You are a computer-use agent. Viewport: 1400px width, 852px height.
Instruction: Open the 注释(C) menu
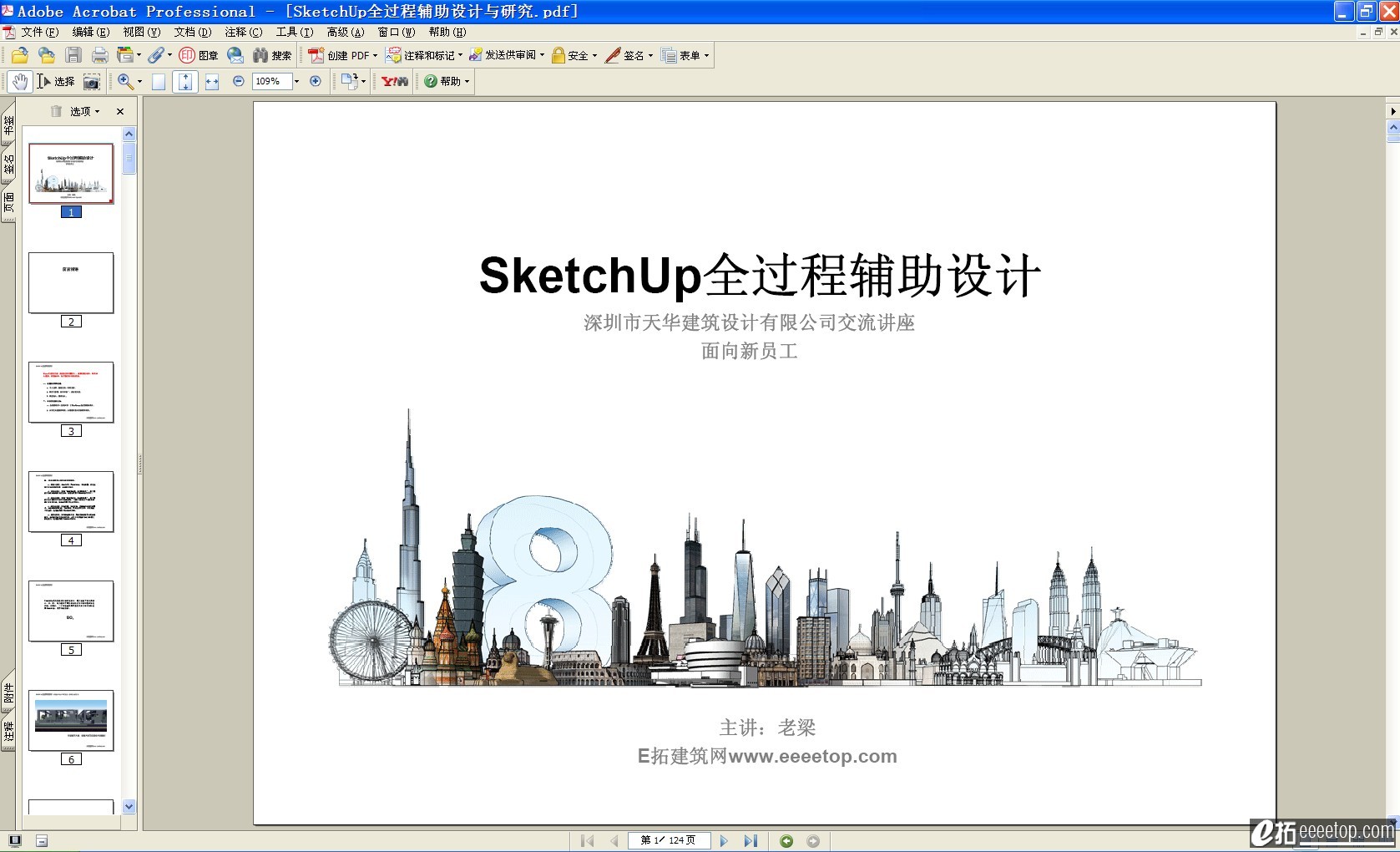(244, 32)
